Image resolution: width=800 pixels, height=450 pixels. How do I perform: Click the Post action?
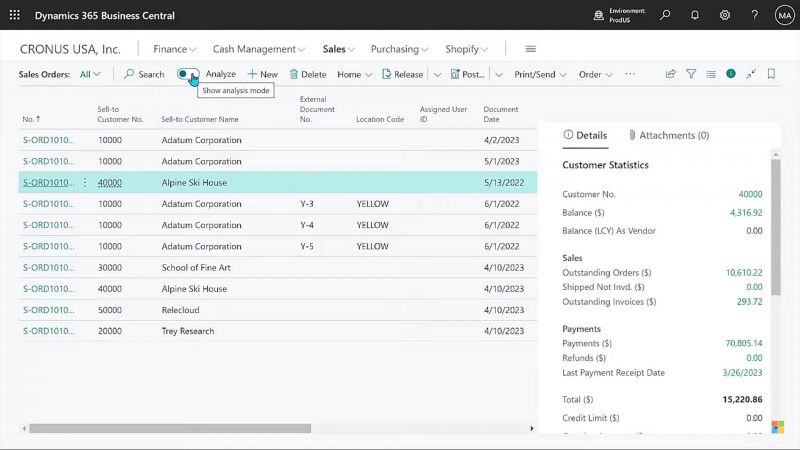pos(467,74)
